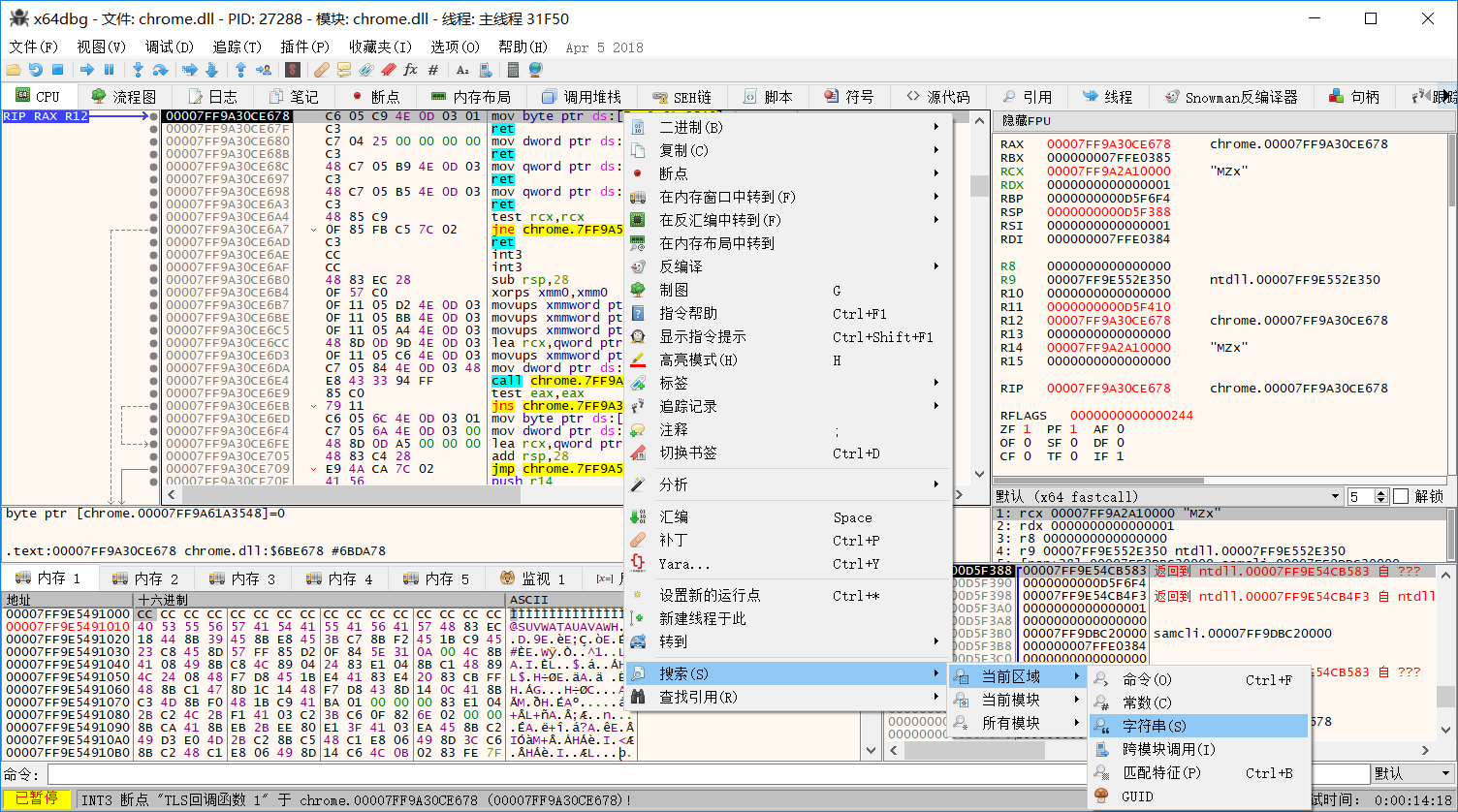Expand the 当前模块 search submenu
The image size is (1458, 812).
coord(1017,700)
